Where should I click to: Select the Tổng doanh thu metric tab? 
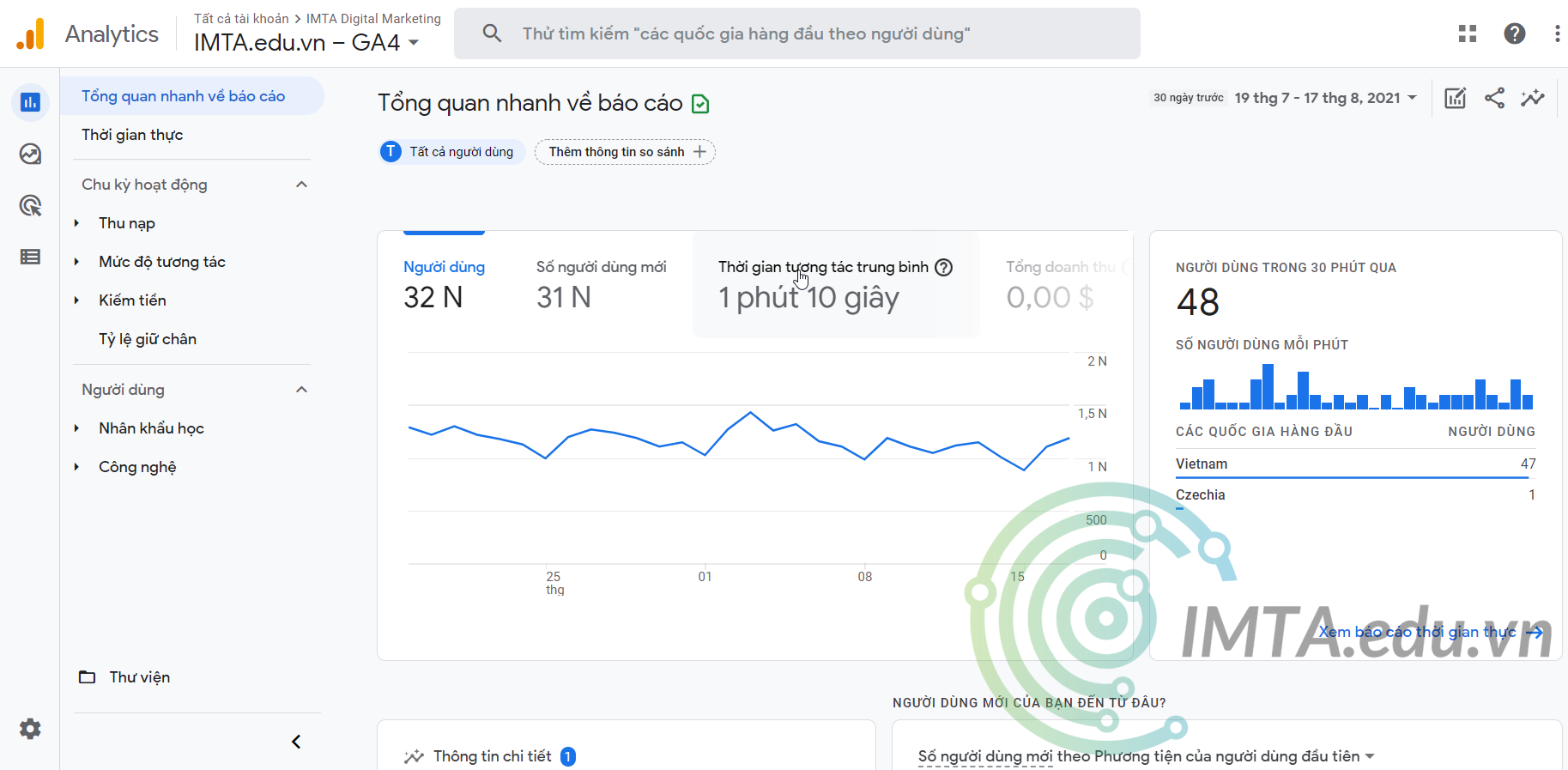click(1060, 283)
